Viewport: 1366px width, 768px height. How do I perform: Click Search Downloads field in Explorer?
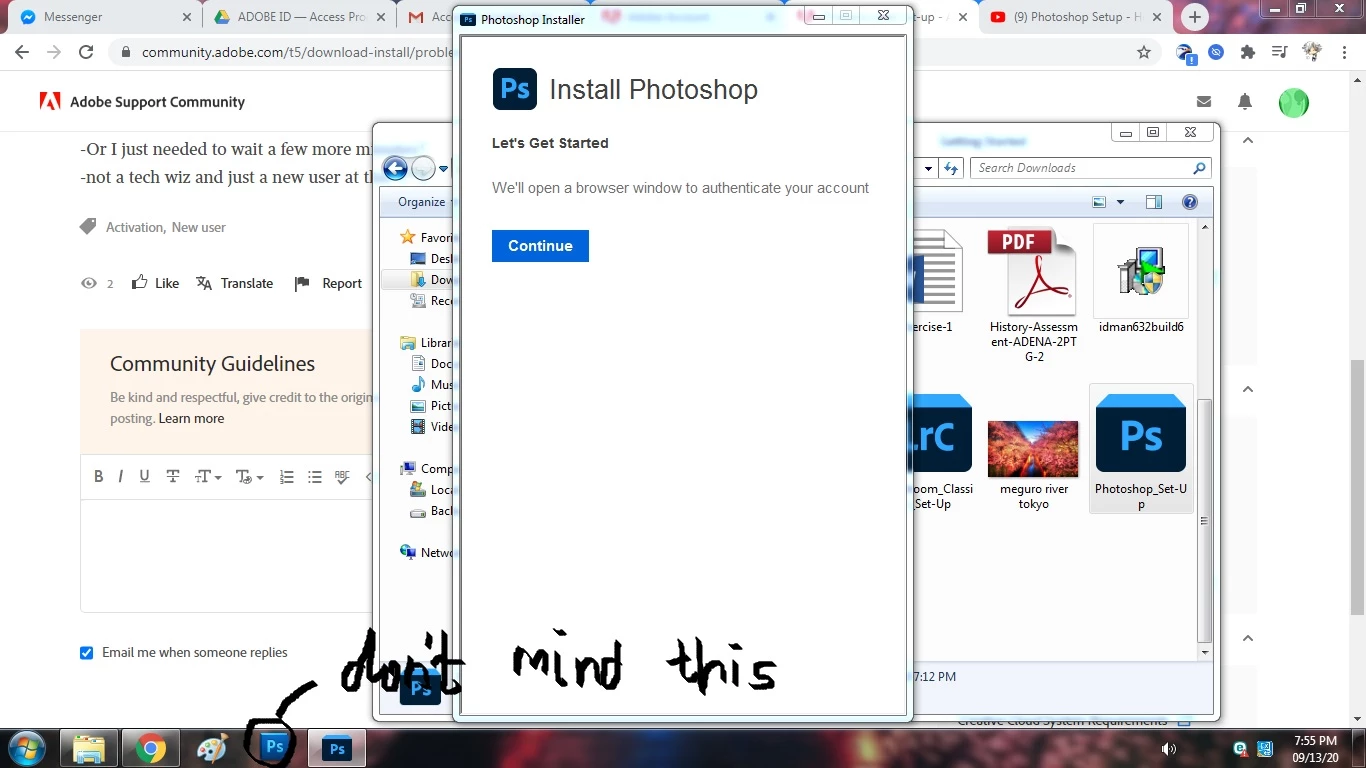1091,168
